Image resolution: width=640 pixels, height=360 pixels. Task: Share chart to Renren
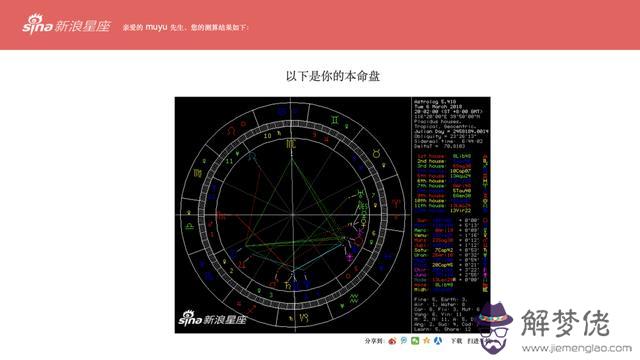438,340
